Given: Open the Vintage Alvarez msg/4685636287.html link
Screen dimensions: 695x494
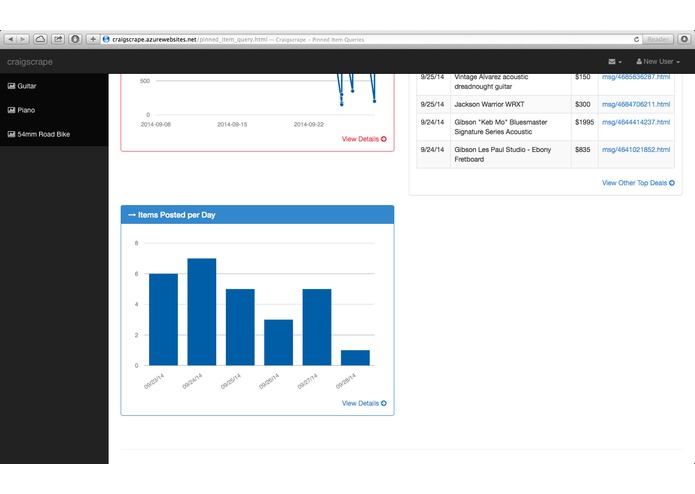Looking at the screenshot, I should (636, 77).
